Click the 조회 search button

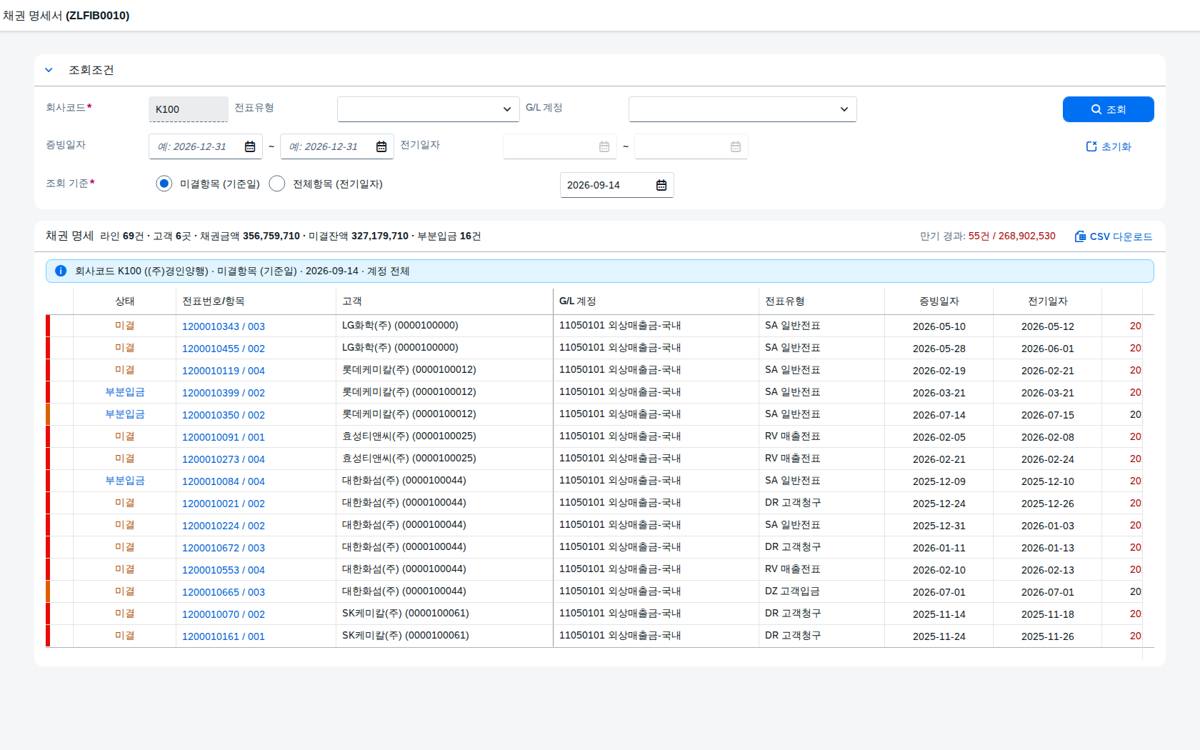tap(1108, 109)
